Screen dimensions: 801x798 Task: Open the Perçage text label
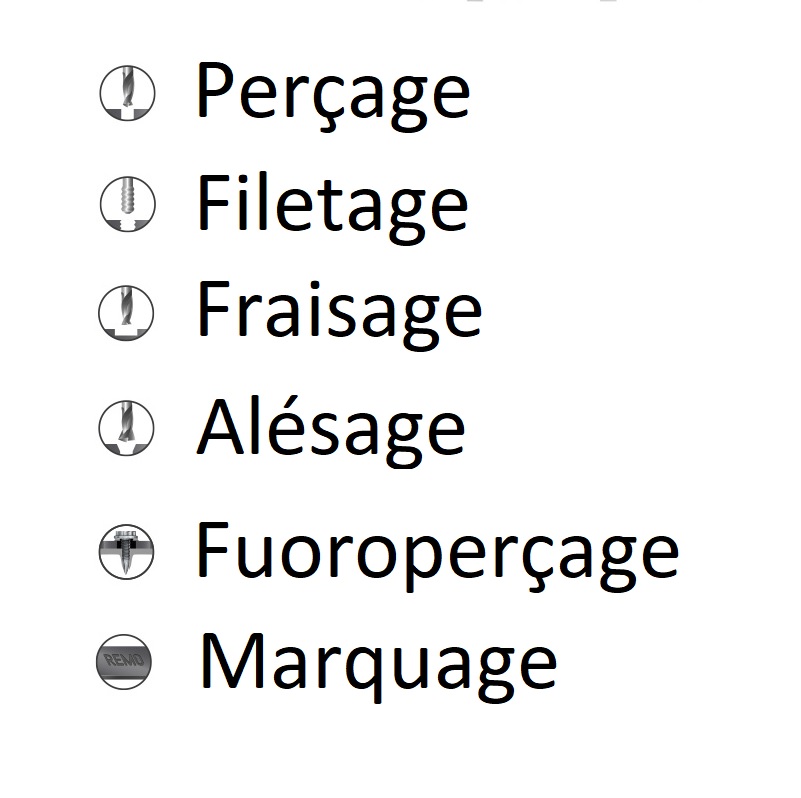(333, 97)
